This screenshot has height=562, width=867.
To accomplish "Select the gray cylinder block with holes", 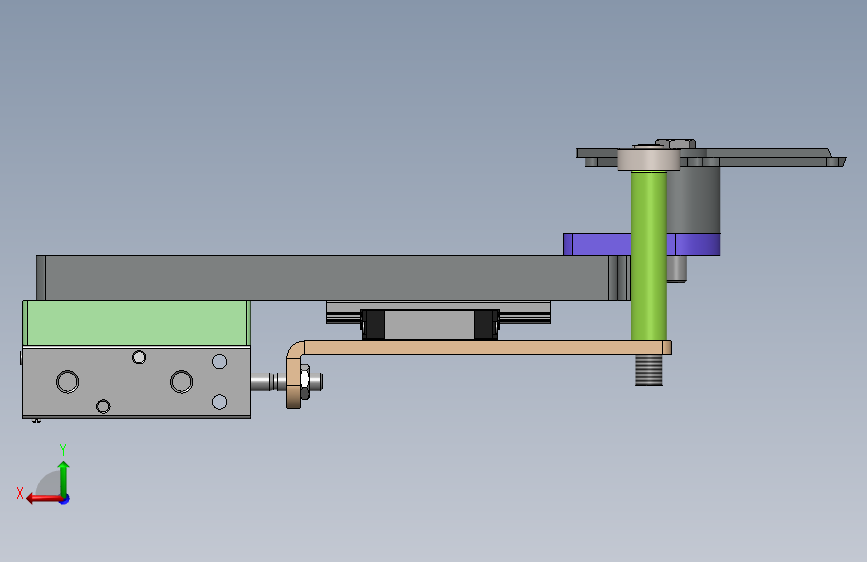I will 137,382.
